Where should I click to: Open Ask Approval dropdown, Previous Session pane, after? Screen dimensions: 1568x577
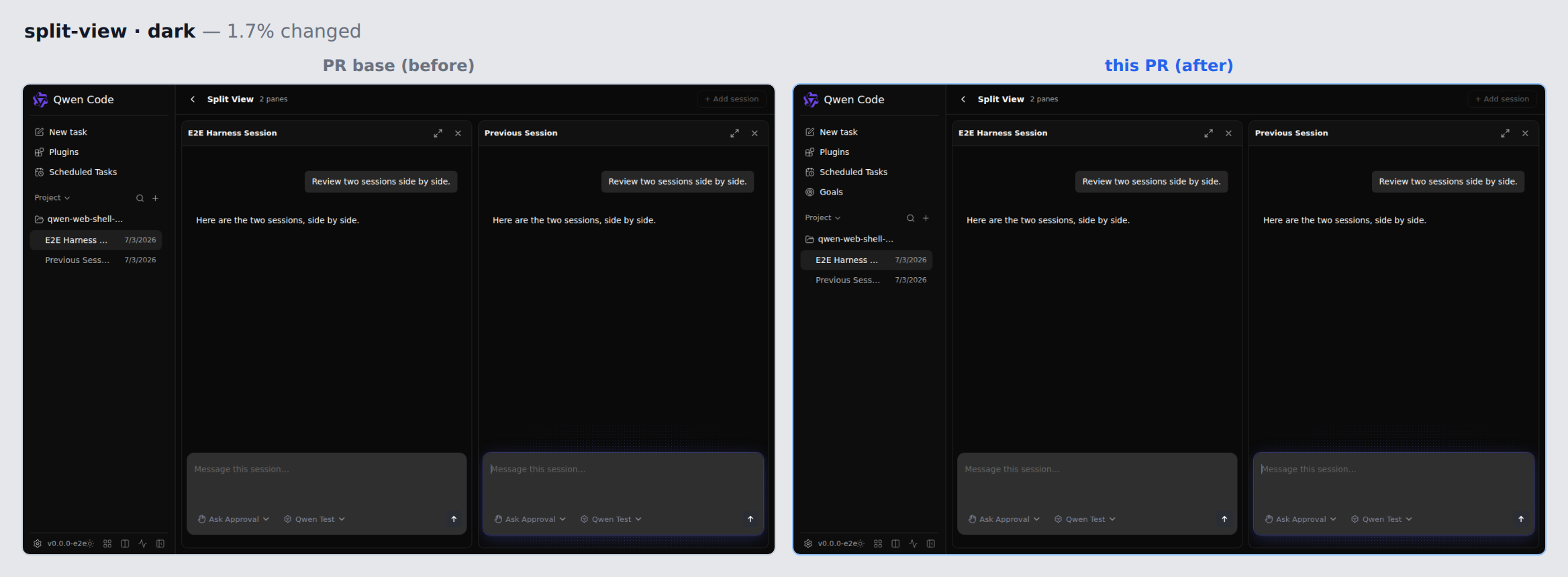pos(1301,519)
